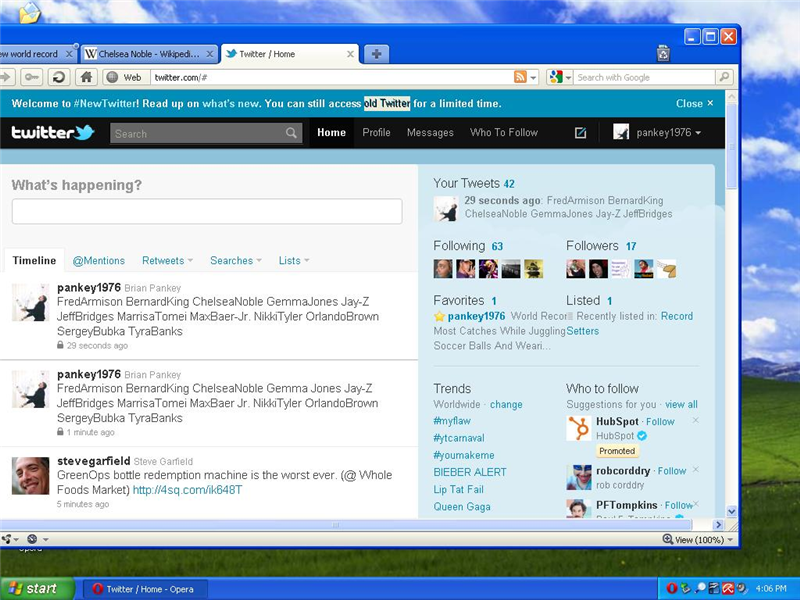Click the Opera reload button
This screenshot has height=600, width=800.
pyautogui.click(x=59, y=78)
